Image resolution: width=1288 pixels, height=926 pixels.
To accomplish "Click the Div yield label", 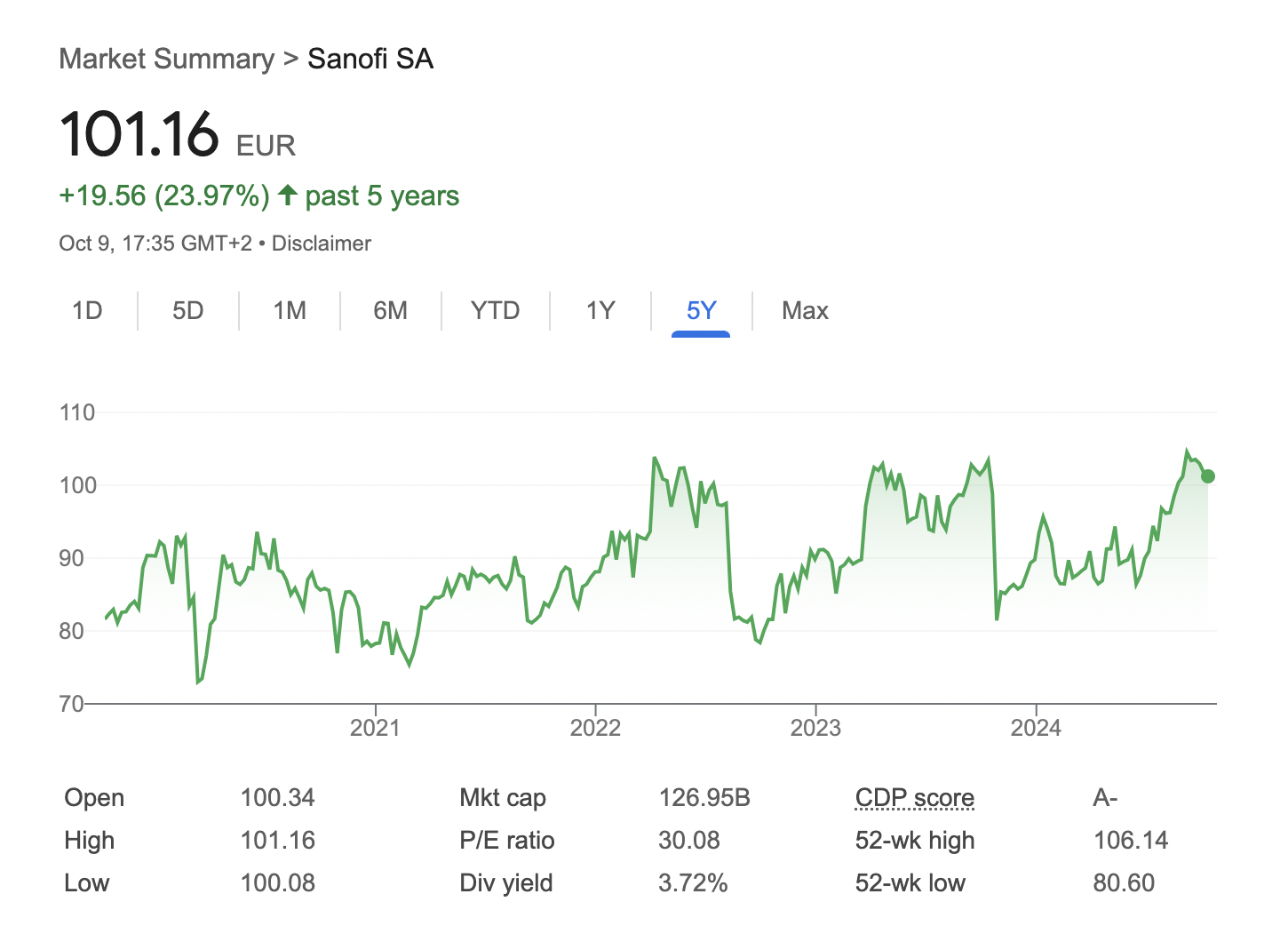I will [506, 883].
